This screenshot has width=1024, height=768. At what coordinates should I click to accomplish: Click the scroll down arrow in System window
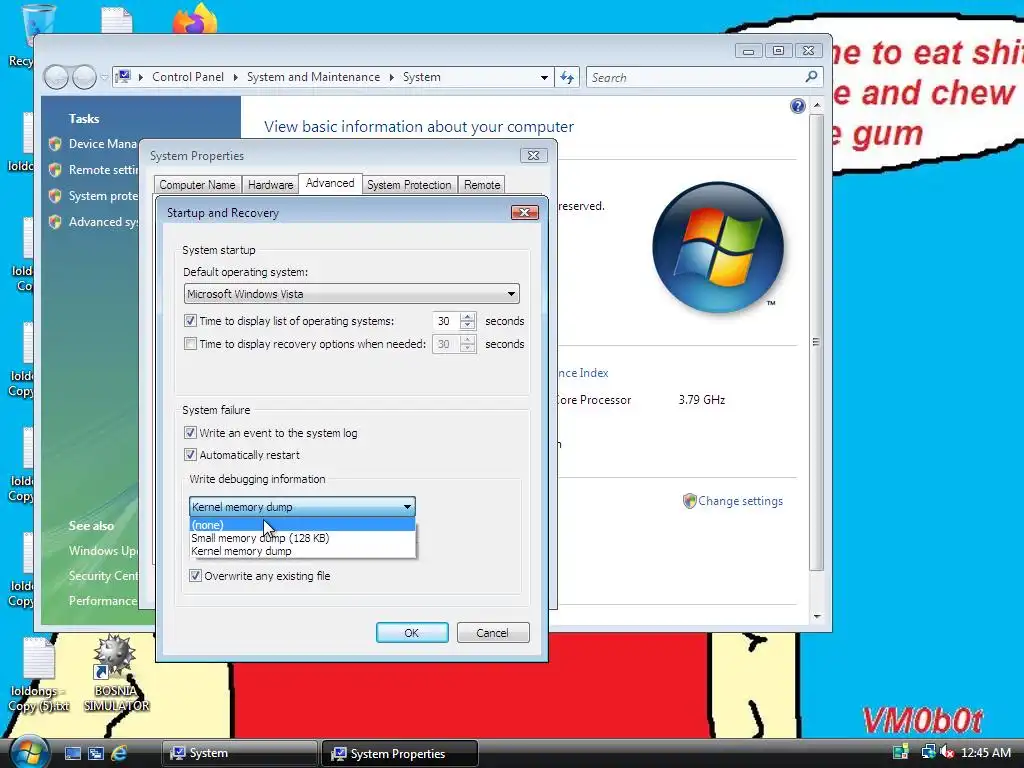[816, 616]
